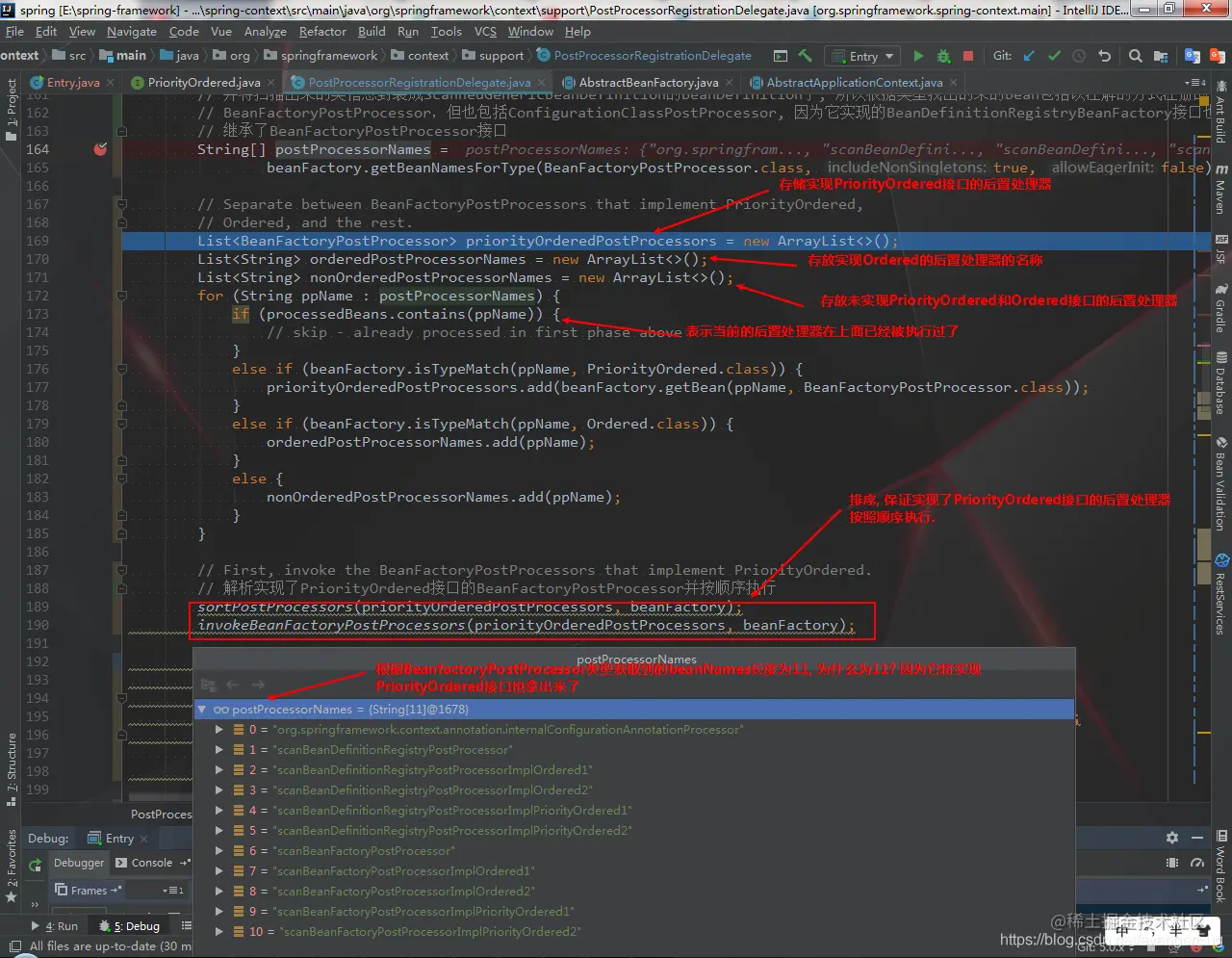Toggle breakpoint on line 164

pos(100,149)
